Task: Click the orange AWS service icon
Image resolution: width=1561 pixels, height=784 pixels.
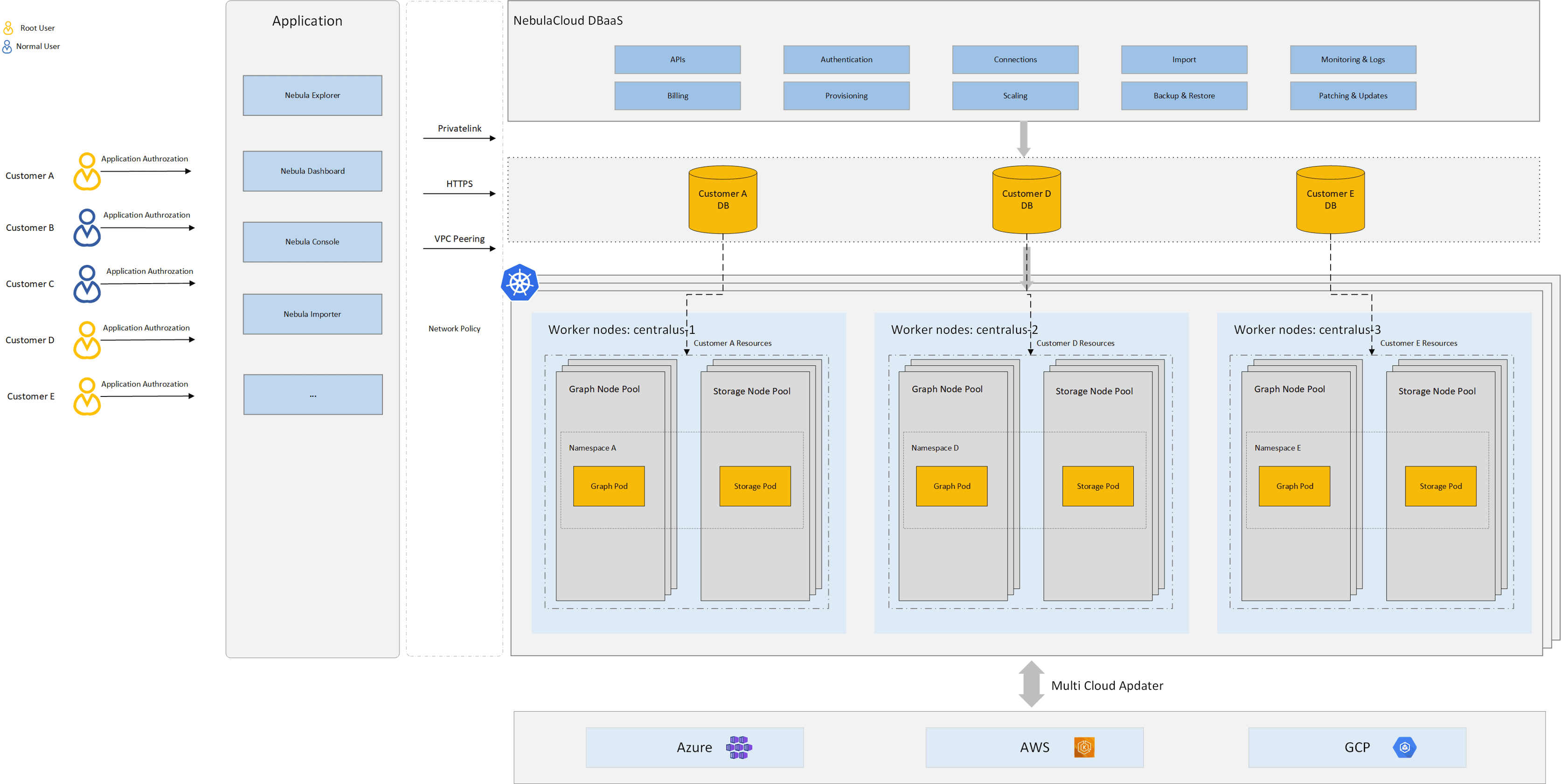Action: [1084, 748]
